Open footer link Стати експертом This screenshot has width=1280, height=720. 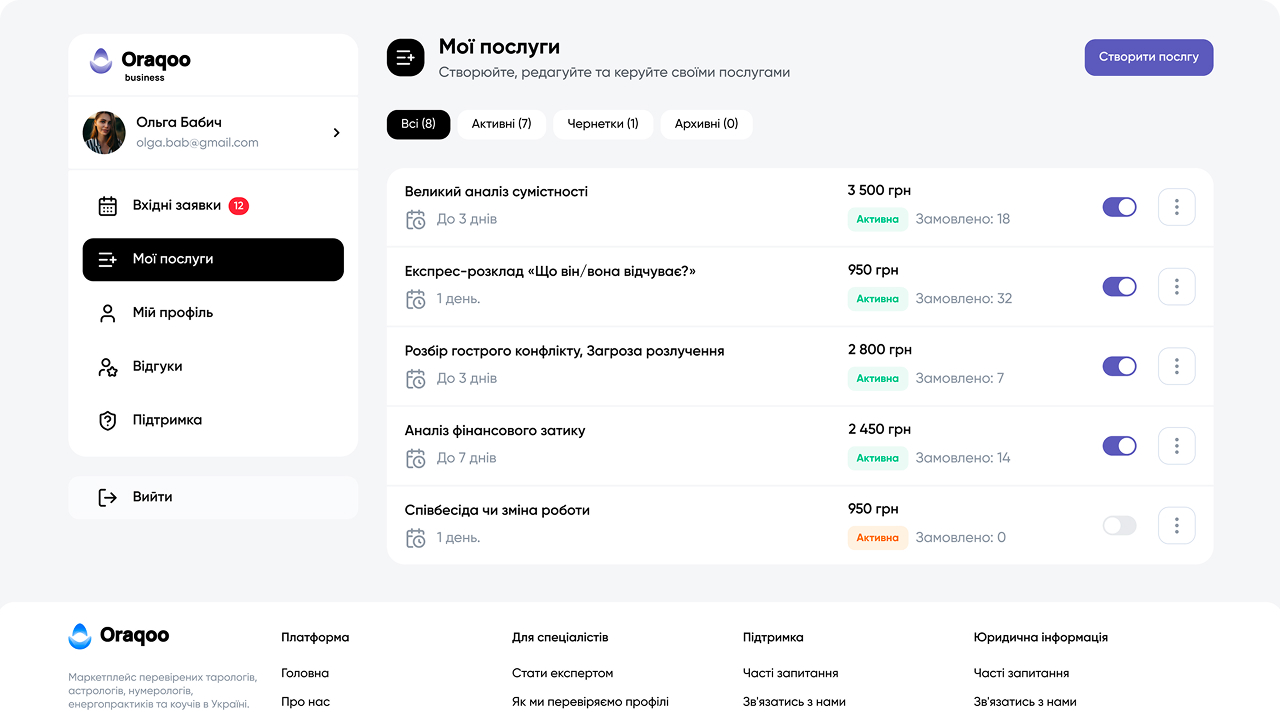[563, 674]
